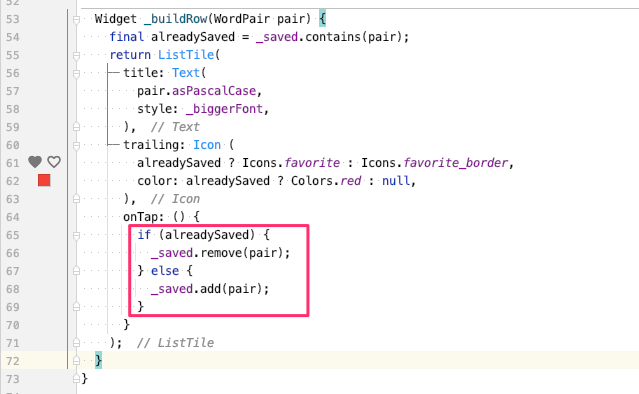Click line number 54 in the gutter
Image resolution: width=639 pixels, height=394 pixels.
pos(13,37)
